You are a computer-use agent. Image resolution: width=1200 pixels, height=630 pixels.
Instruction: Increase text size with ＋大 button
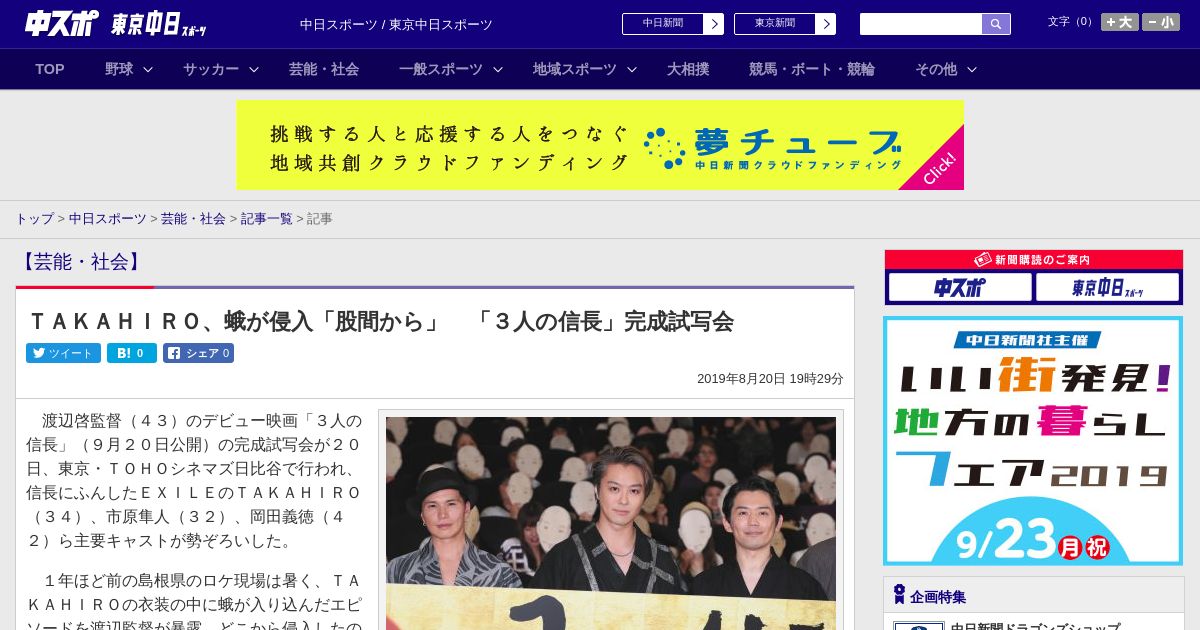click(x=1119, y=22)
